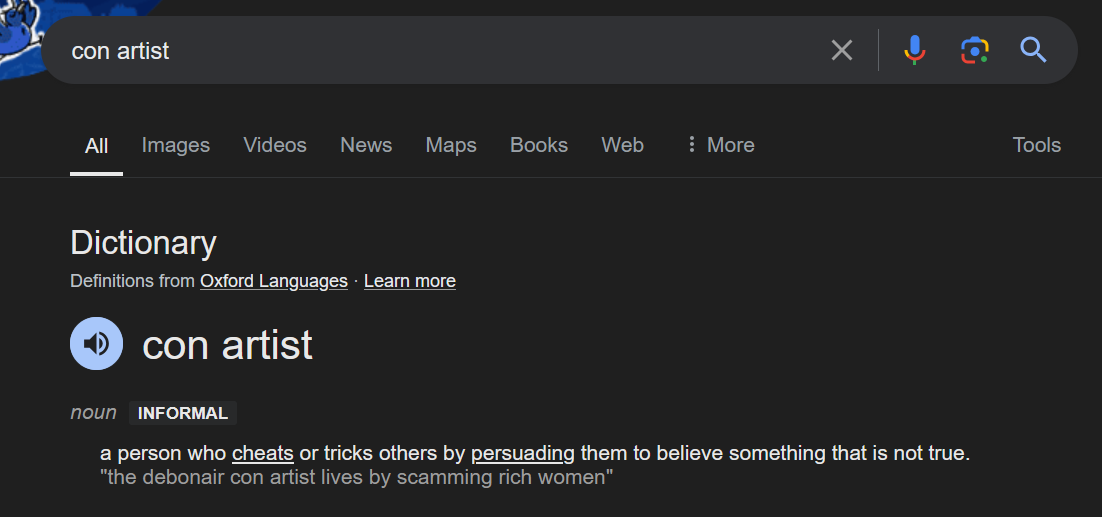The height and width of the screenshot is (517, 1102).
Task: Play pronunciation of con artist
Action: [96, 343]
